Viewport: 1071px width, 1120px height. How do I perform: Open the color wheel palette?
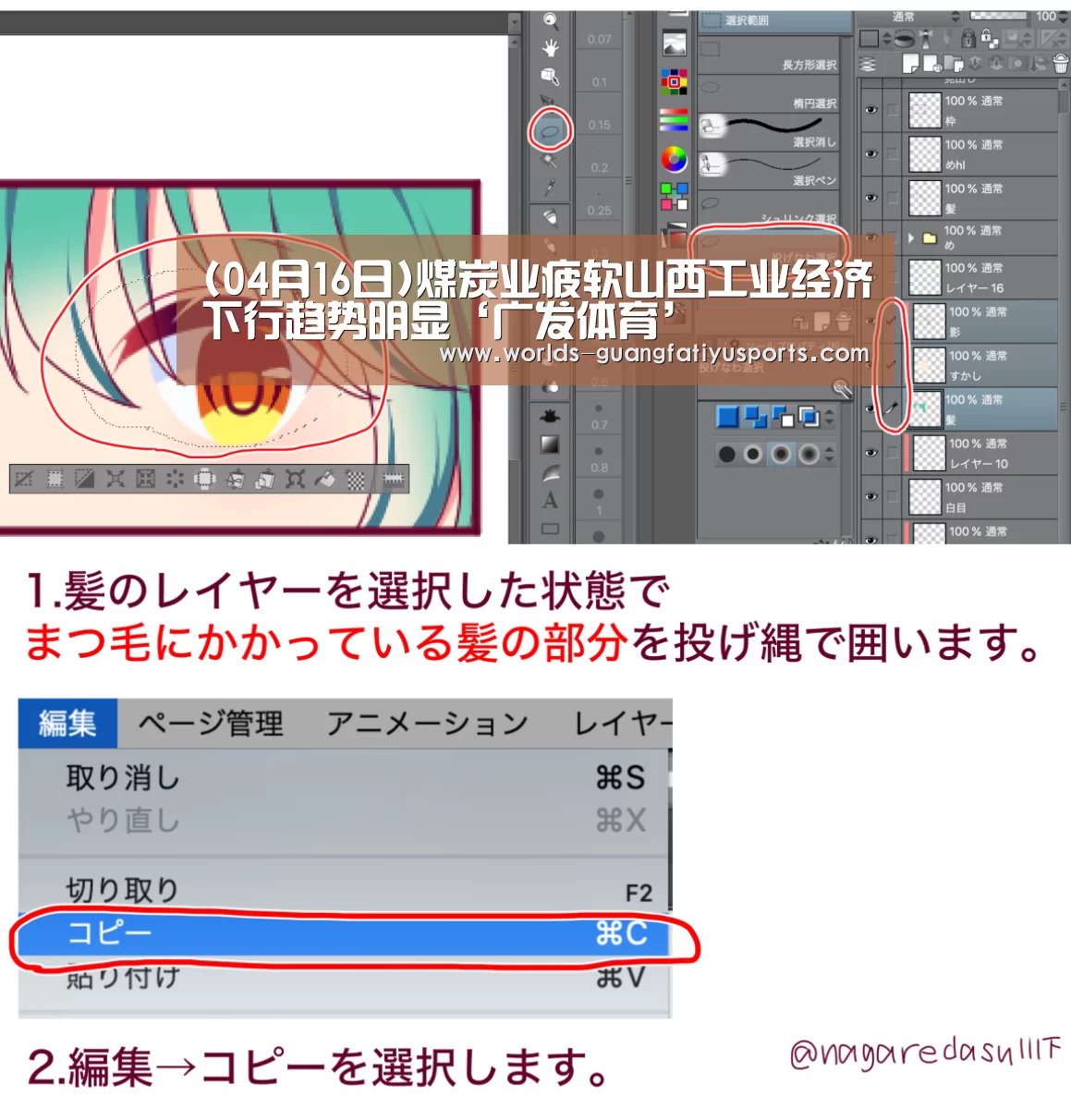tap(675, 159)
